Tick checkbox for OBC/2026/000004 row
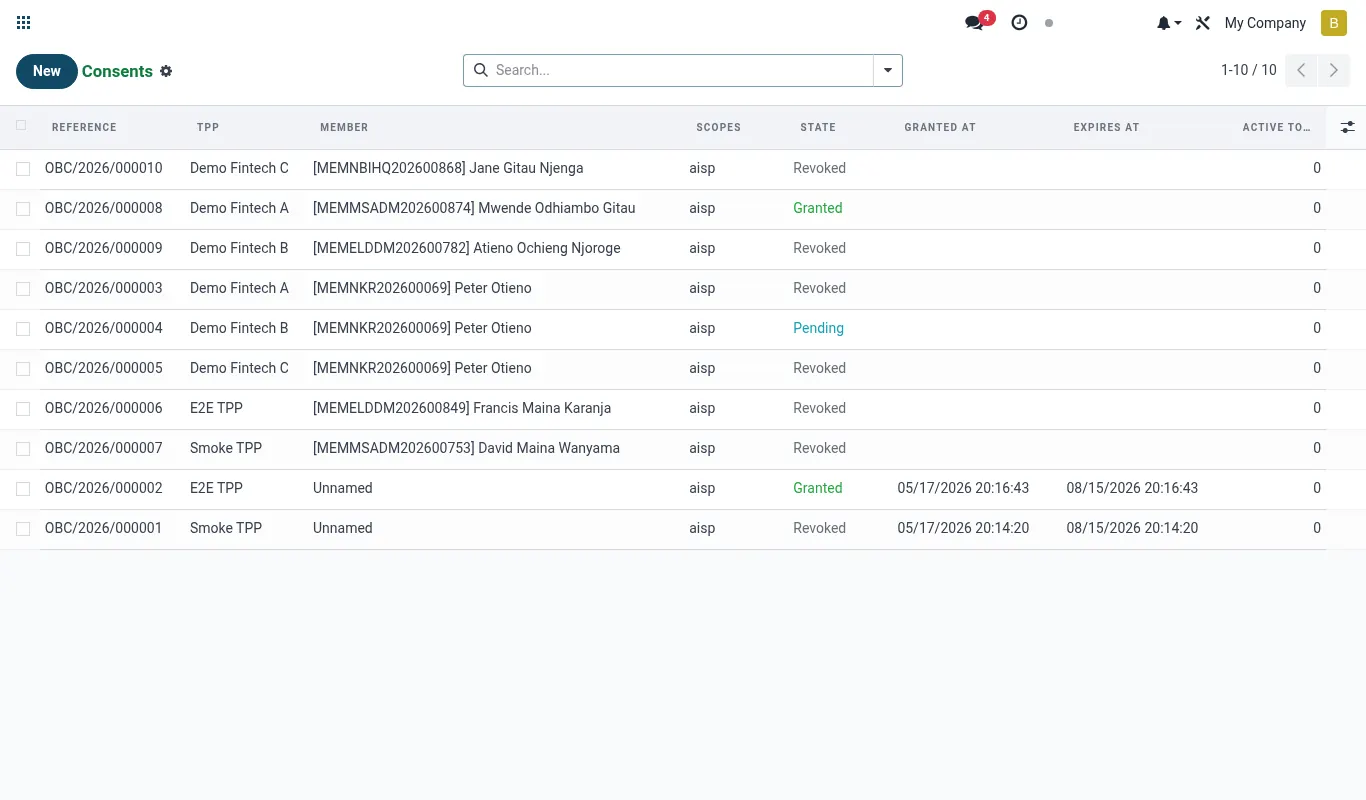Screen dimensions: 1366x800 point(23,329)
